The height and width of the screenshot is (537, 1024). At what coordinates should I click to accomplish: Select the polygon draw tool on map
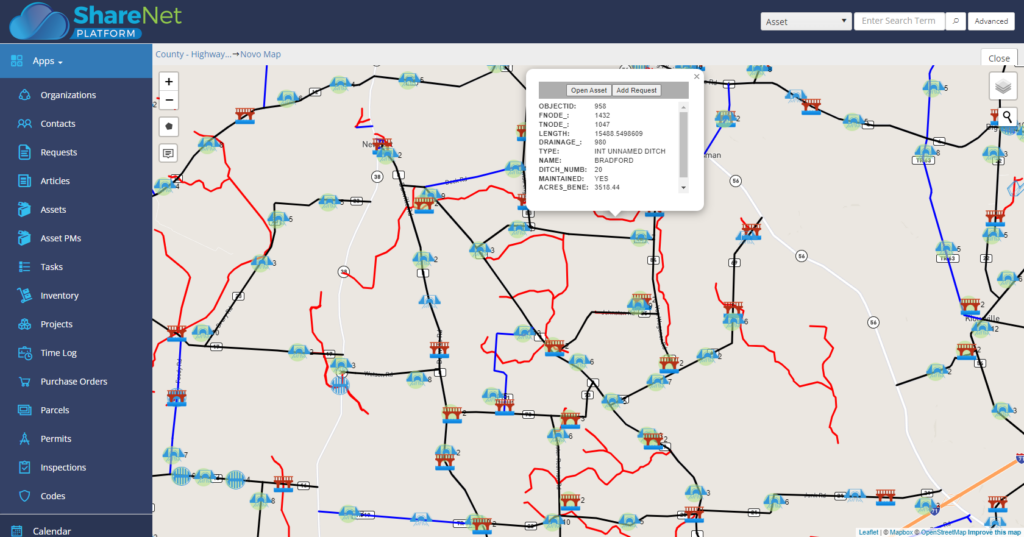[169, 127]
